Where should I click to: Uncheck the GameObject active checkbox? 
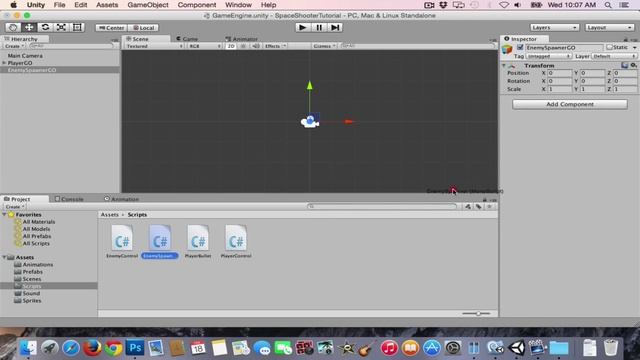[x=520, y=47]
